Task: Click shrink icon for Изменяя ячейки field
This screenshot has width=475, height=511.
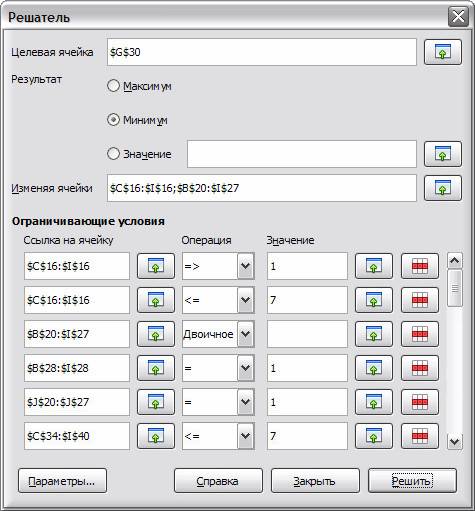Action: [442, 188]
